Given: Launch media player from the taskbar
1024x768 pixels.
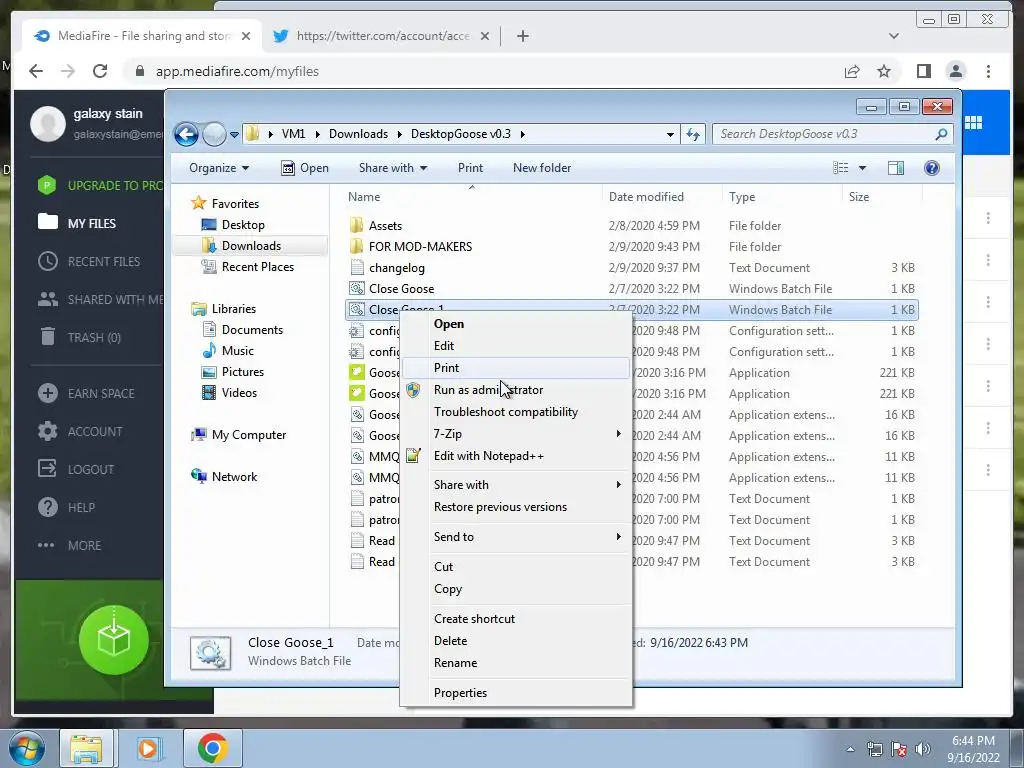Looking at the screenshot, I should tap(148, 748).
